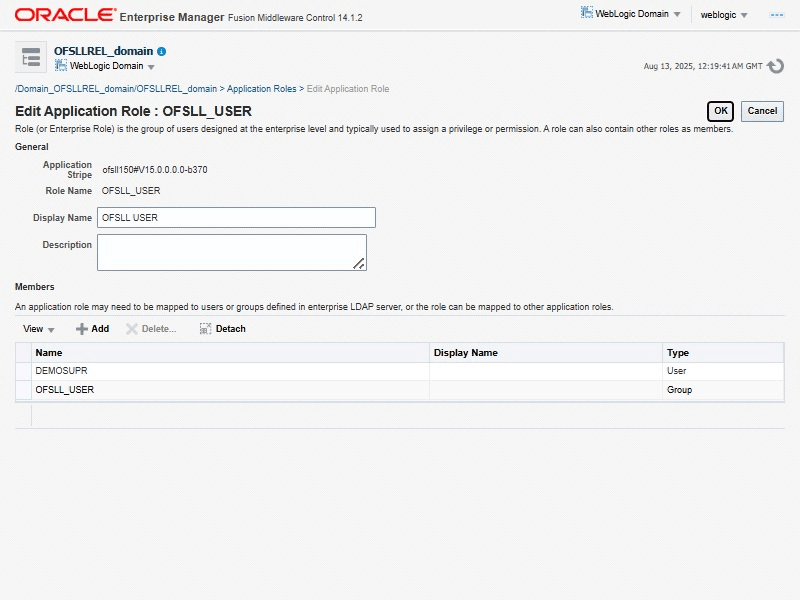This screenshot has width=801, height=603.
Task: Click OK to save the role
Action: coord(720,111)
